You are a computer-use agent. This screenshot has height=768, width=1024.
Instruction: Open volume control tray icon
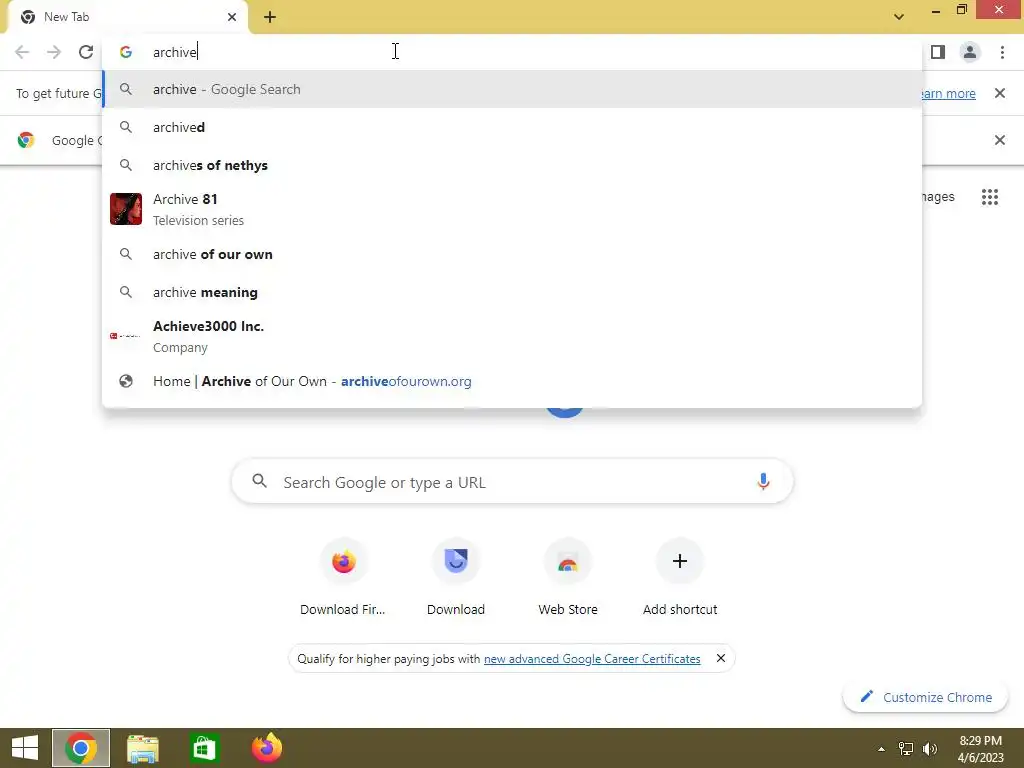point(930,748)
